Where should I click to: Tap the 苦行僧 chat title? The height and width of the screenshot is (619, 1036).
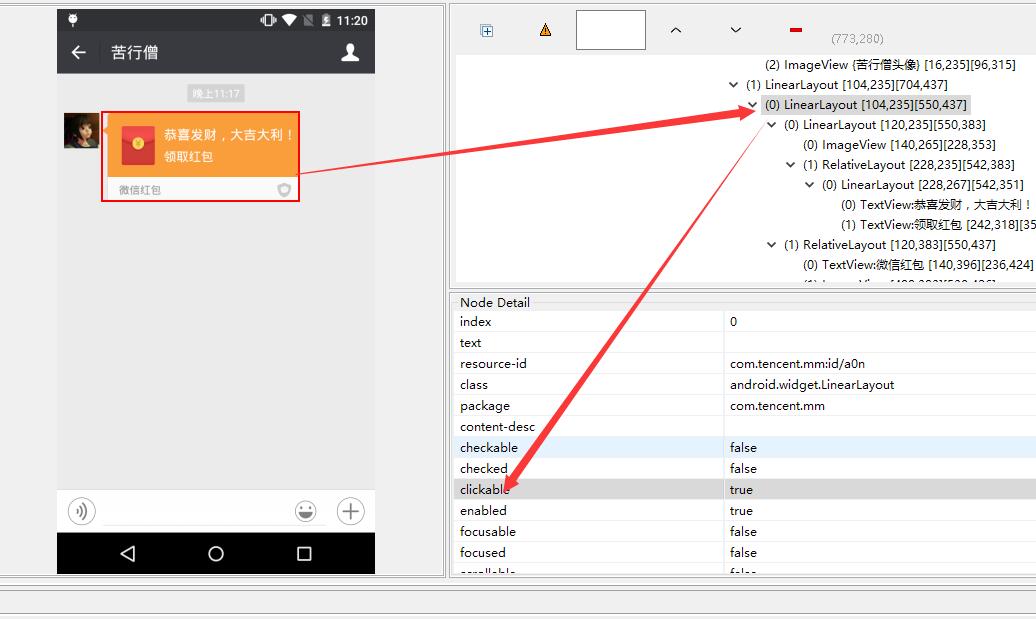135,52
